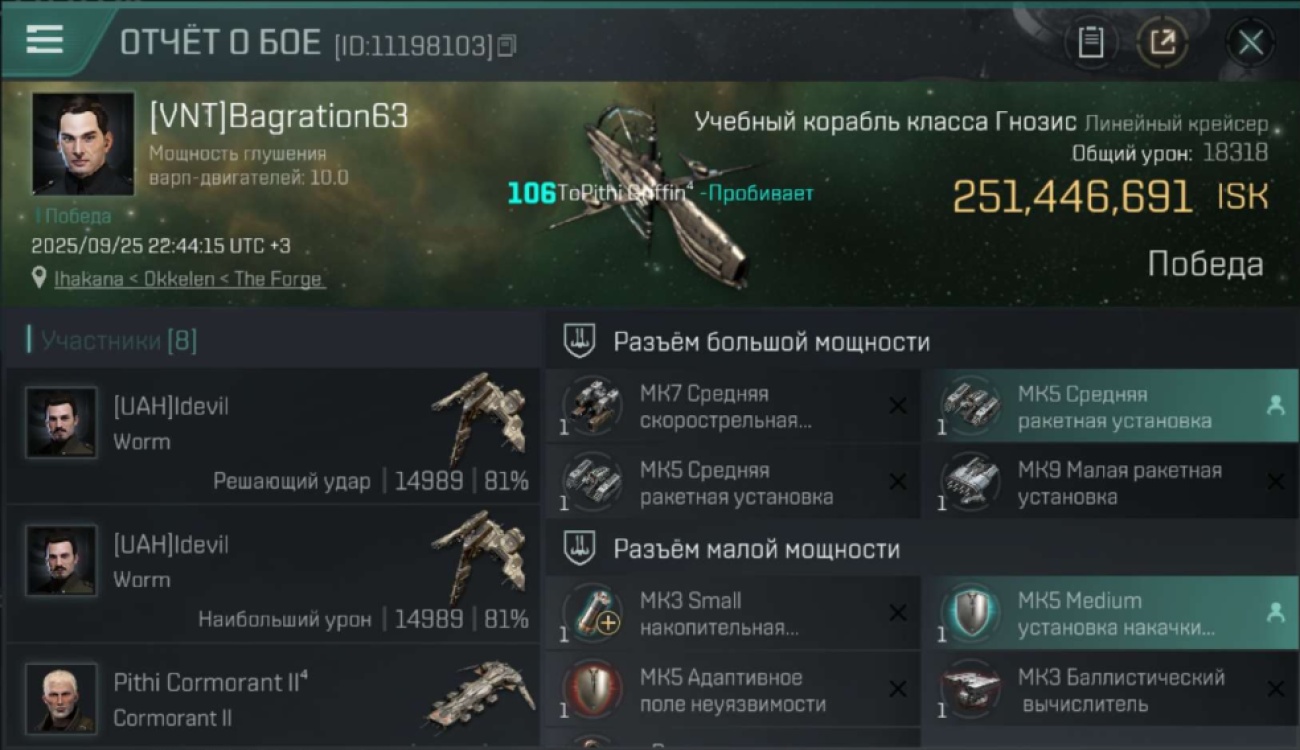This screenshot has height=750, width=1300.
Task: Select МК9 Малая ракетная установка
Action: pyautogui.click(x=1110, y=483)
